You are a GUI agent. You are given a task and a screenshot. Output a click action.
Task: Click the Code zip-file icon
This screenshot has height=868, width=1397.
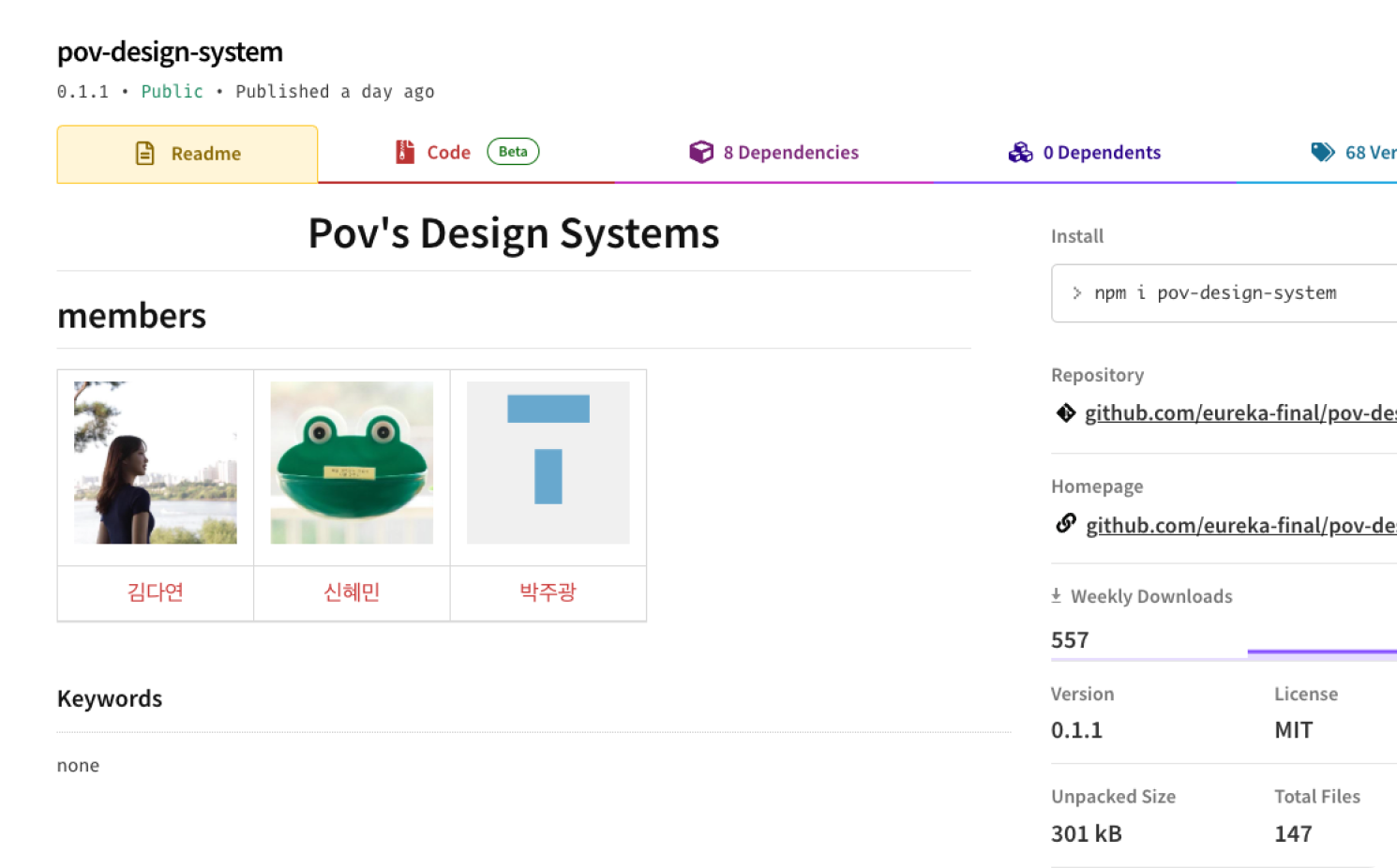(x=405, y=152)
